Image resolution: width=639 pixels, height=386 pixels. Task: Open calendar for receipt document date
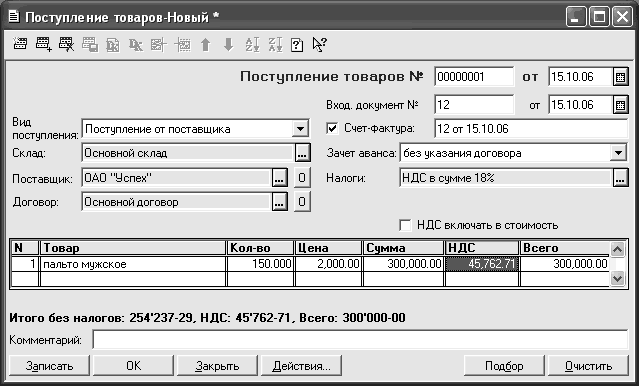coord(620,77)
